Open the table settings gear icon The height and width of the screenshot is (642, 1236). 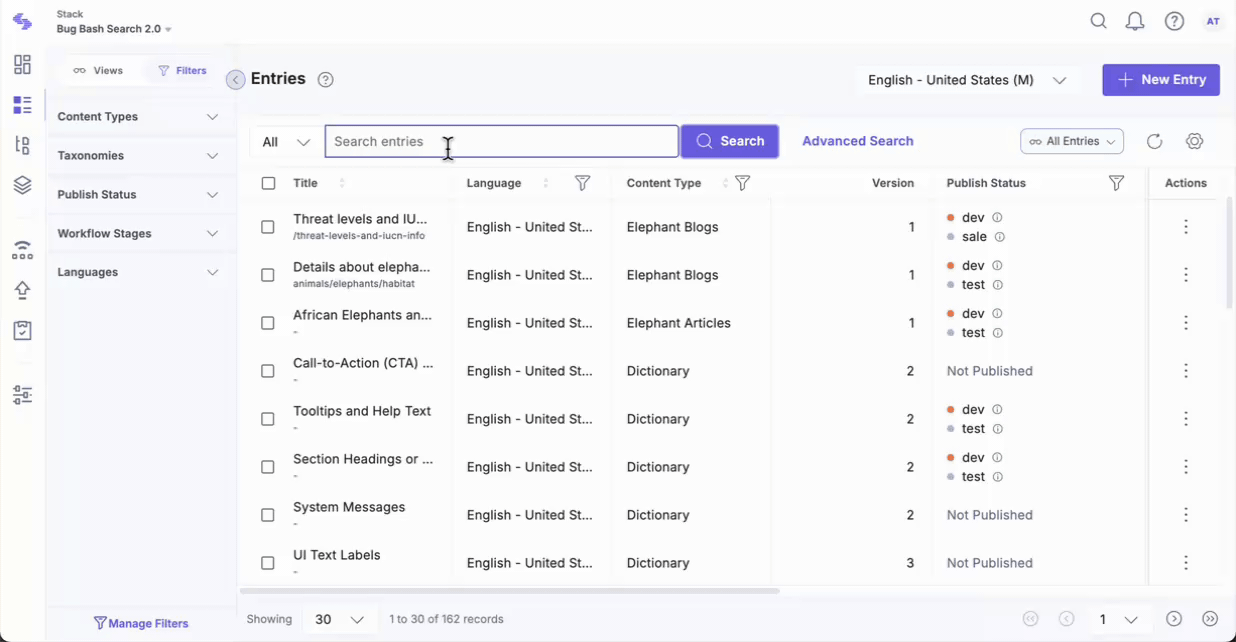pyautogui.click(x=1194, y=141)
